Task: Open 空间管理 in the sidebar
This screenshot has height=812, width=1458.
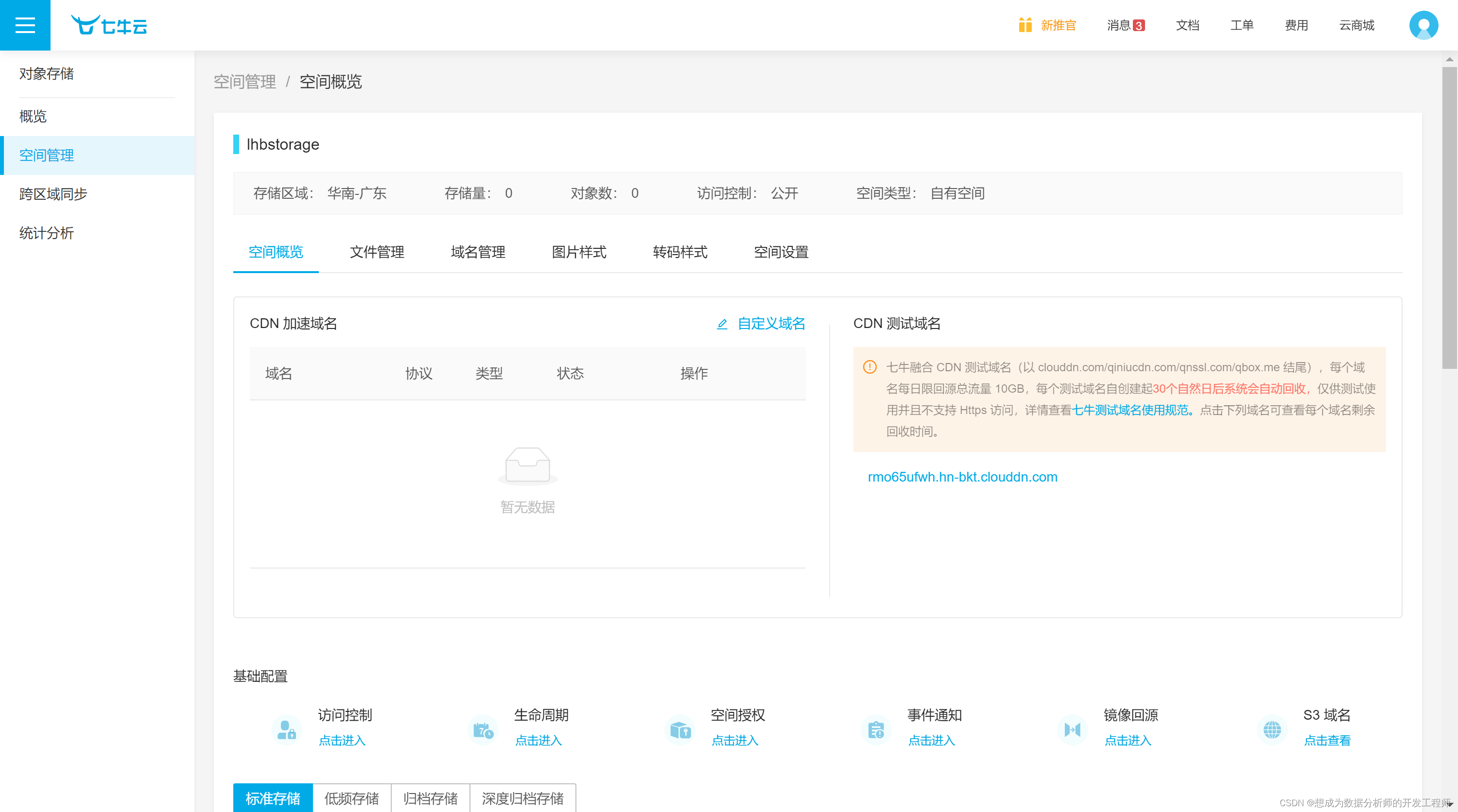Action: pyautogui.click(x=97, y=155)
